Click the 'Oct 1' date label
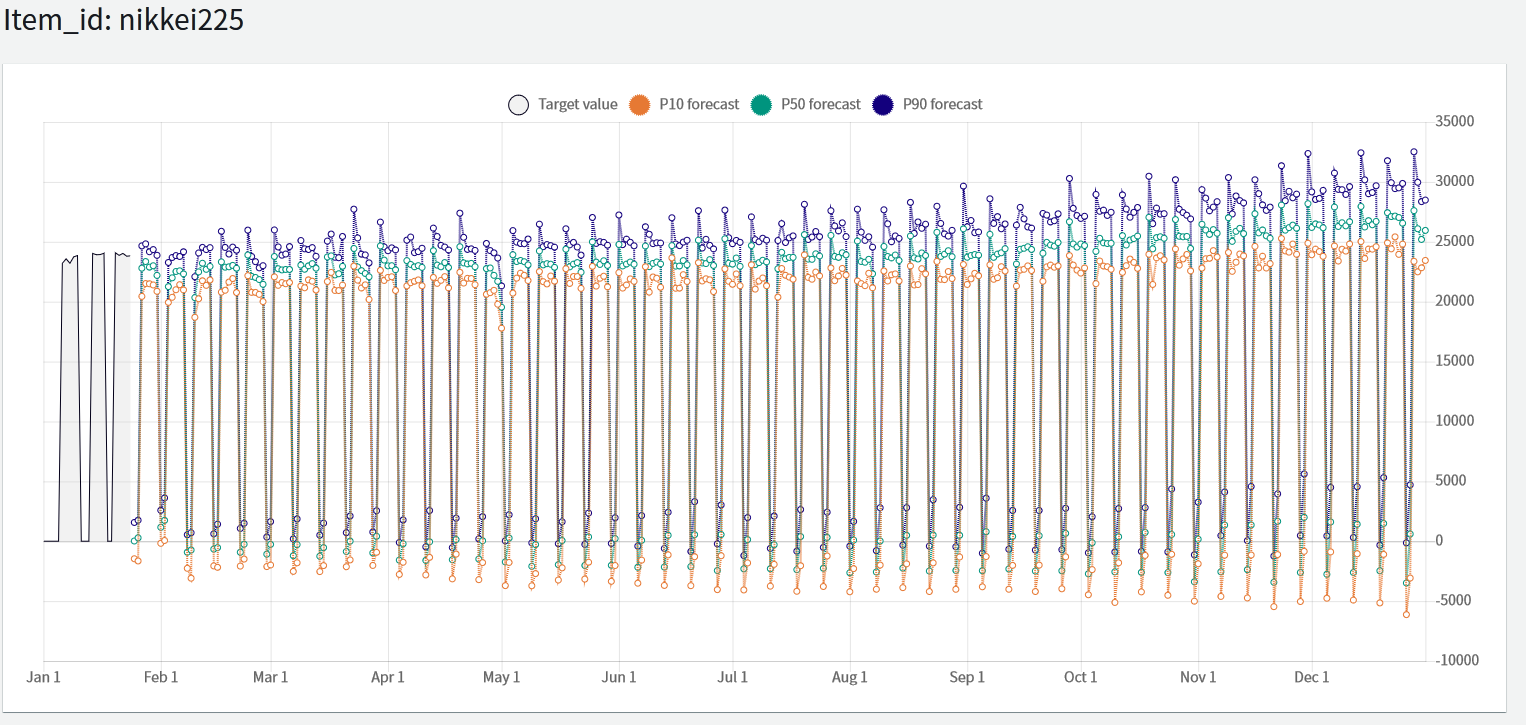The width and height of the screenshot is (1526, 725). pos(1081,677)
